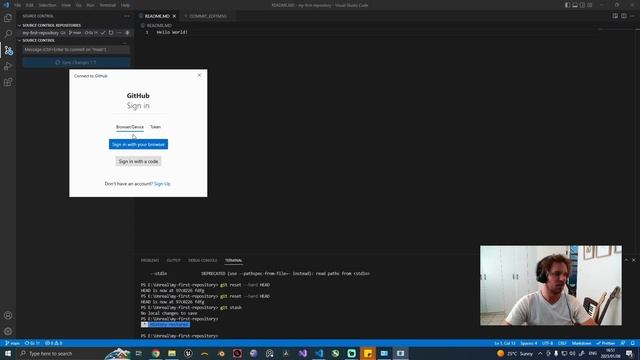The height and width of the screenshot is (360, 640).
Task: Switch to the COMMIT_EDITMSG tab
Action: (208, 16)
